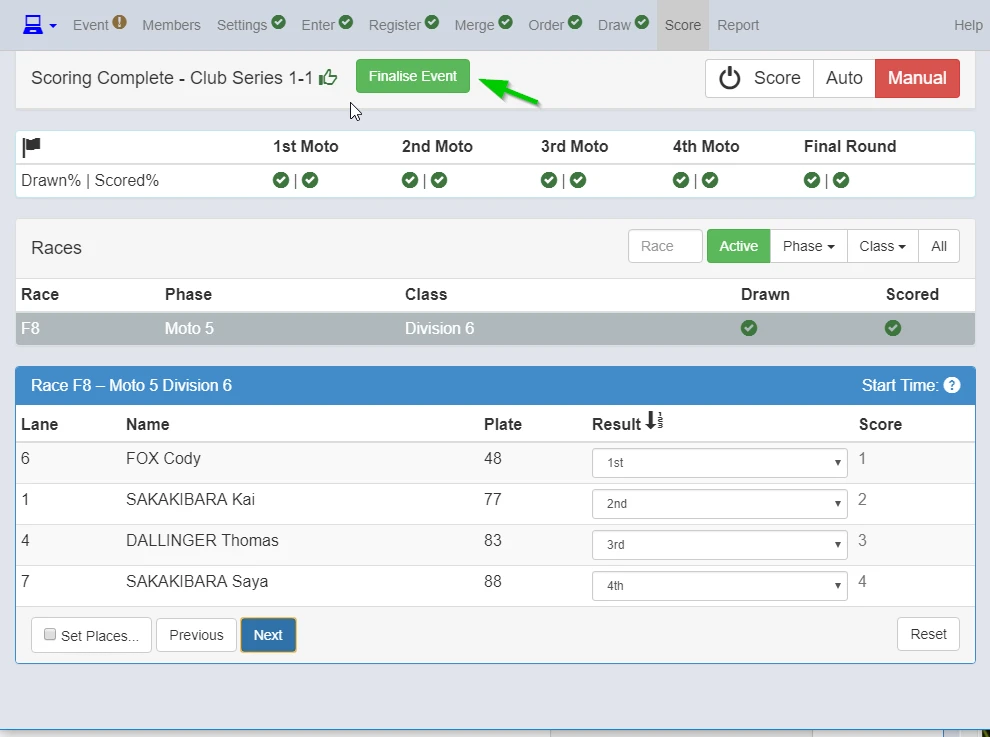The image size is (990, 737).
Task: Click the name FOX Cody
Action: click(164, 458)
